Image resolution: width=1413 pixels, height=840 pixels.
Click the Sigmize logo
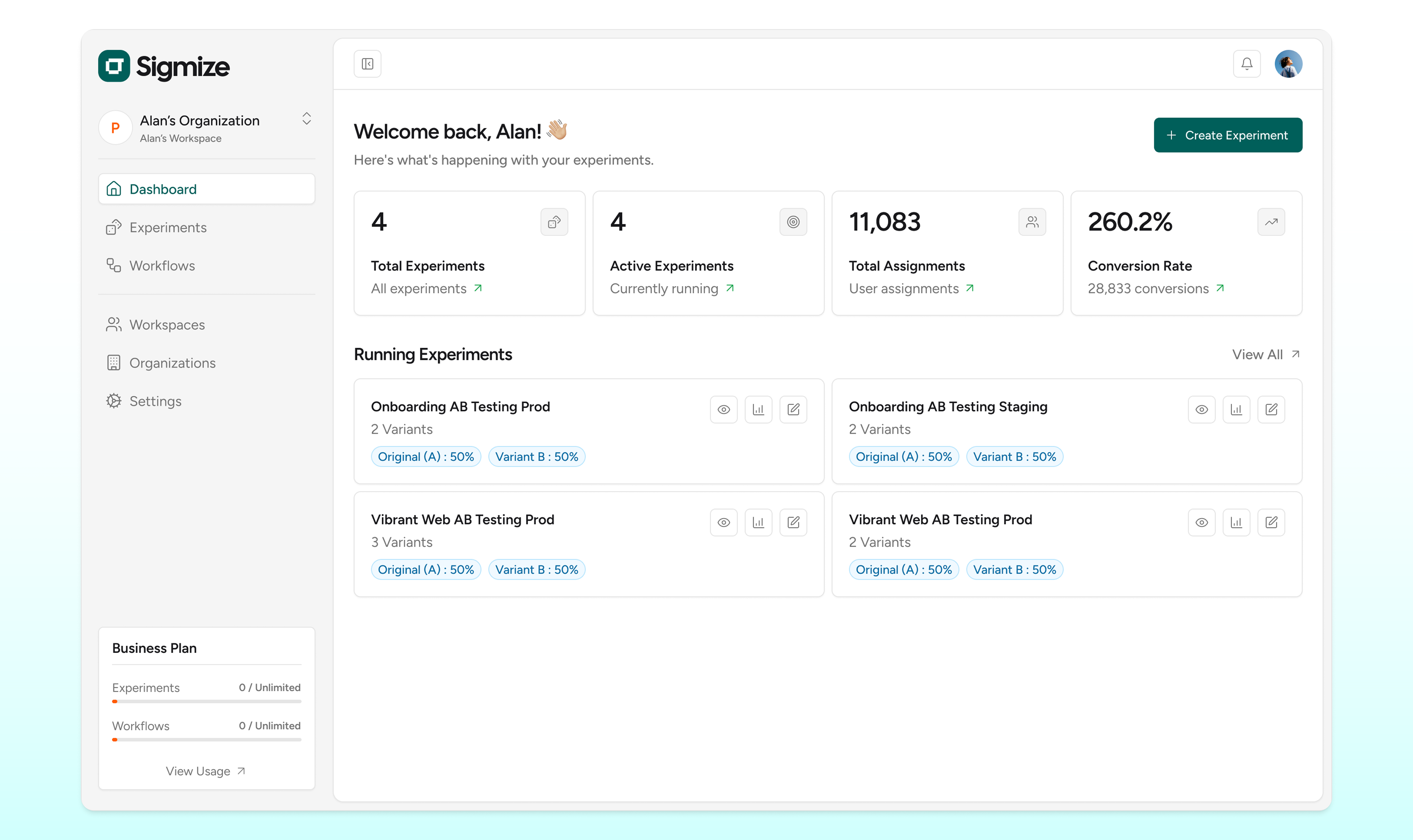(x=164, y=66)
